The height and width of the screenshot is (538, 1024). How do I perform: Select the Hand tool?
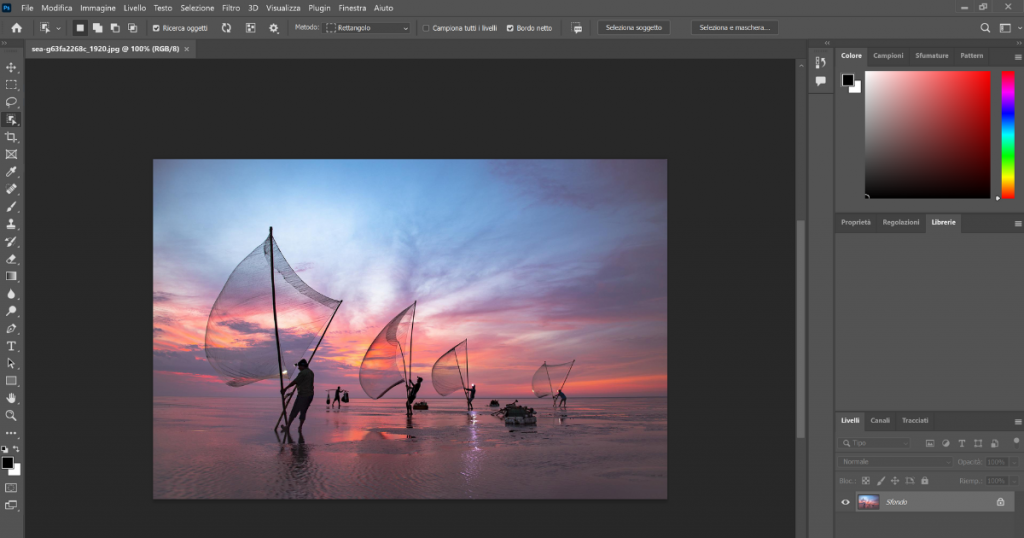[12, 398]
